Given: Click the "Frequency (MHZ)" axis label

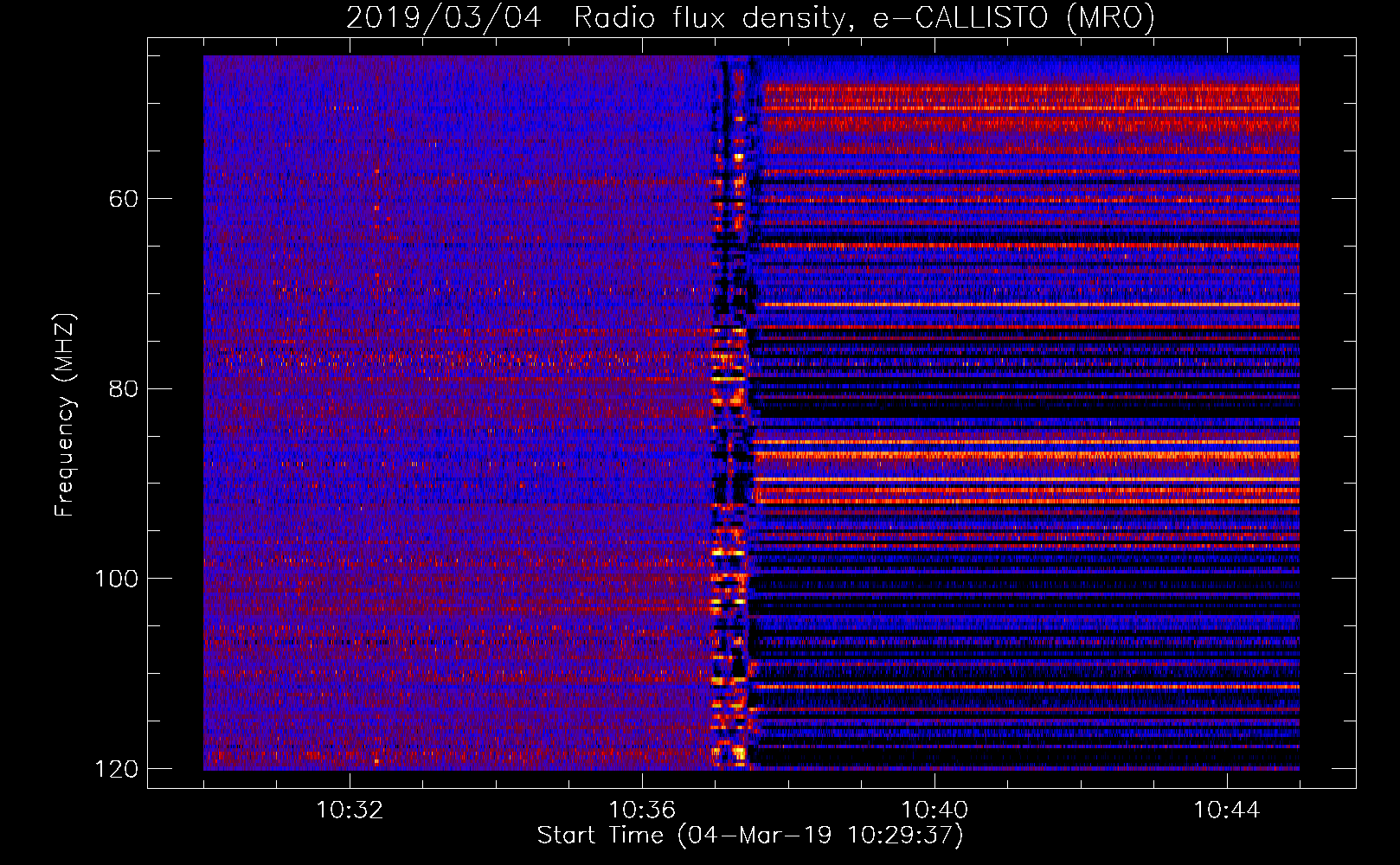Looking at the screenshot, I should point(65,414).
